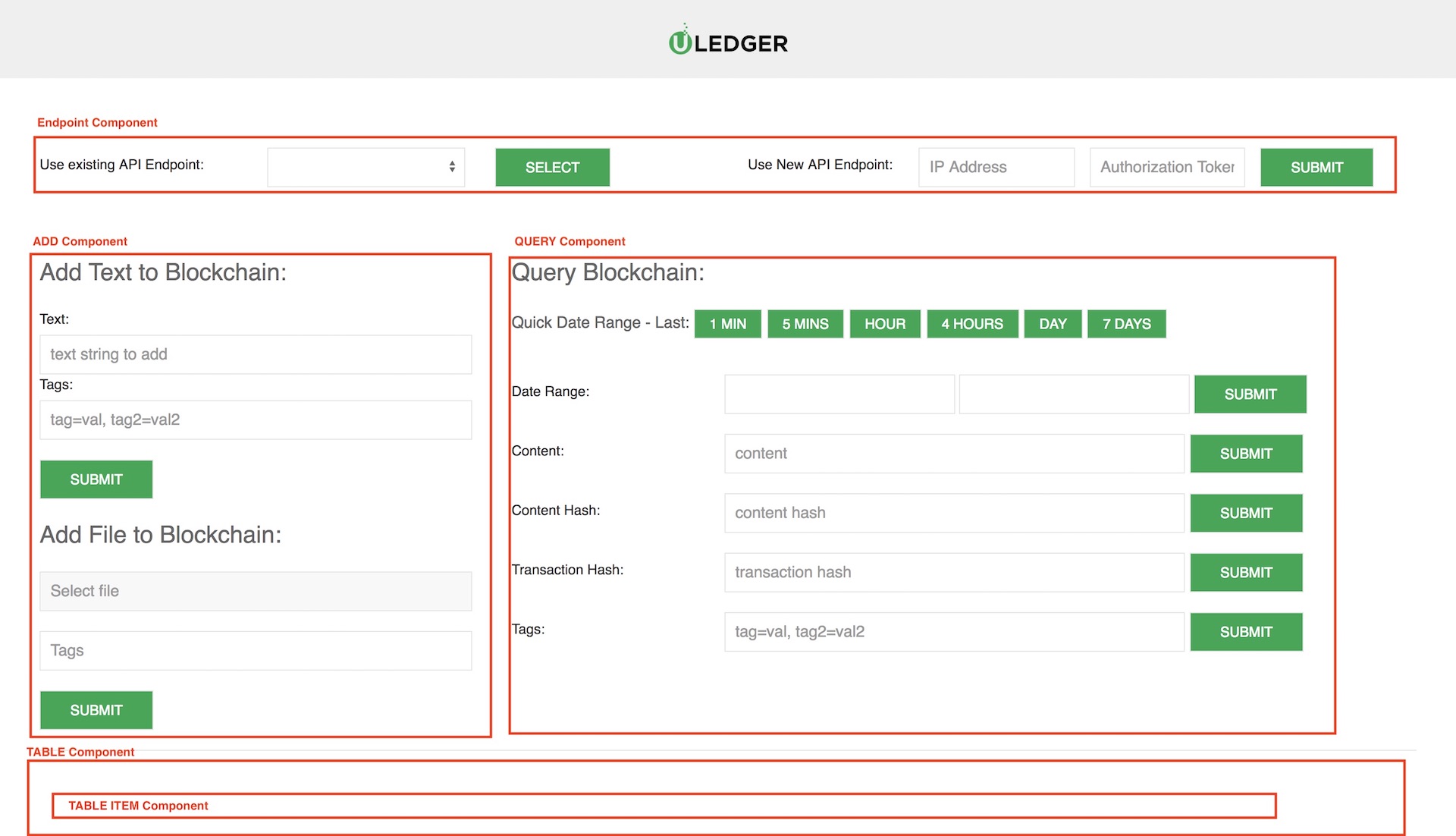
Task: Submit the Content Hash query
Action: click(x=1245, y=513)
